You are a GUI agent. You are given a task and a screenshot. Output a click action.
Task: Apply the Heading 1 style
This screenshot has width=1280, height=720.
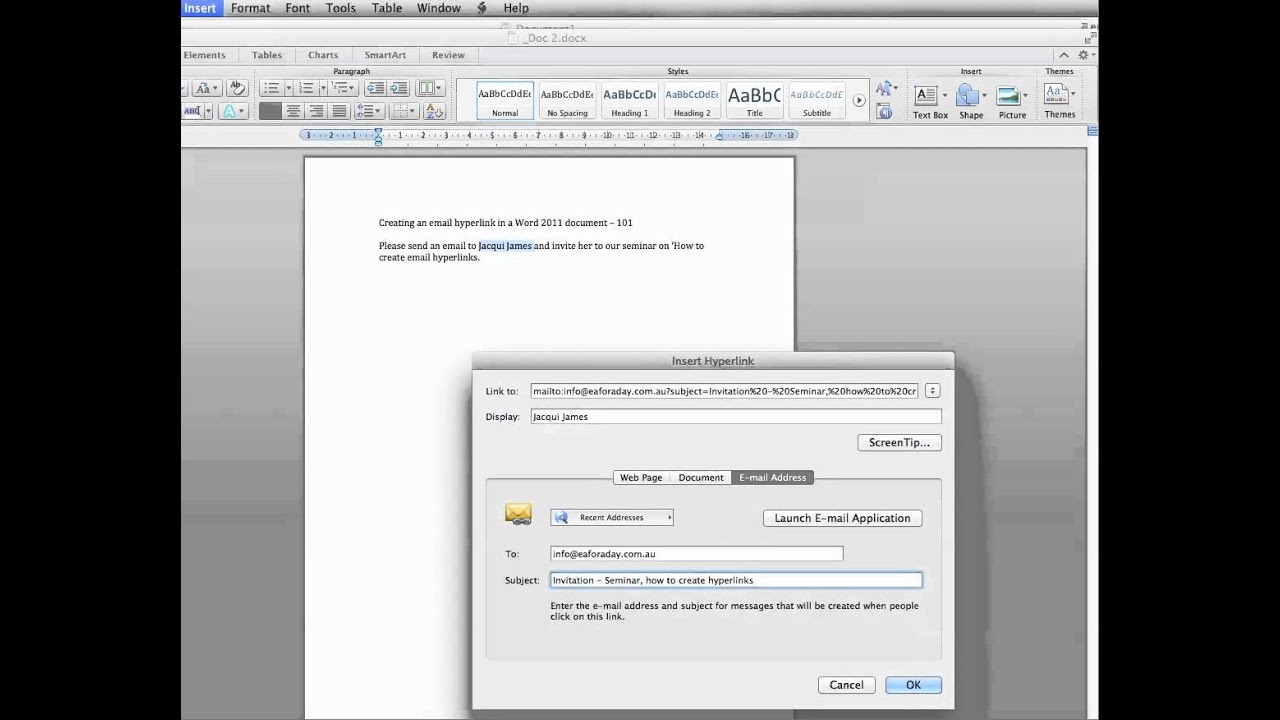coord(629,100)
